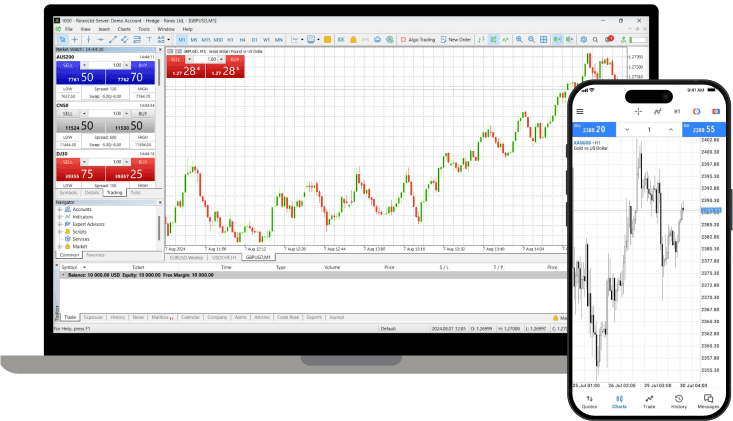Switch to the Calendar tab in Toolbox
733x421 pixels.
(190, 316)
